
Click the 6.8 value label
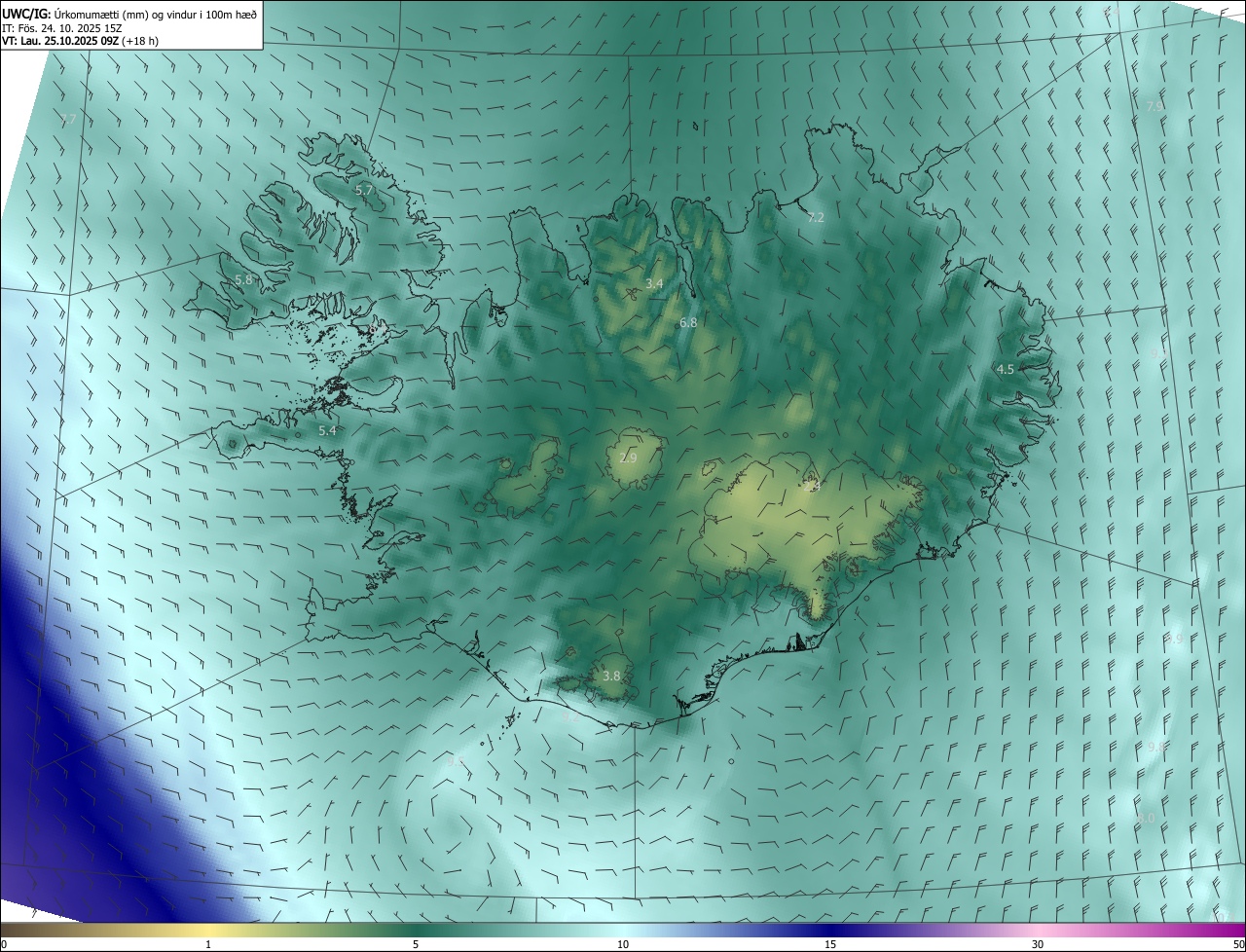[688, 322]
